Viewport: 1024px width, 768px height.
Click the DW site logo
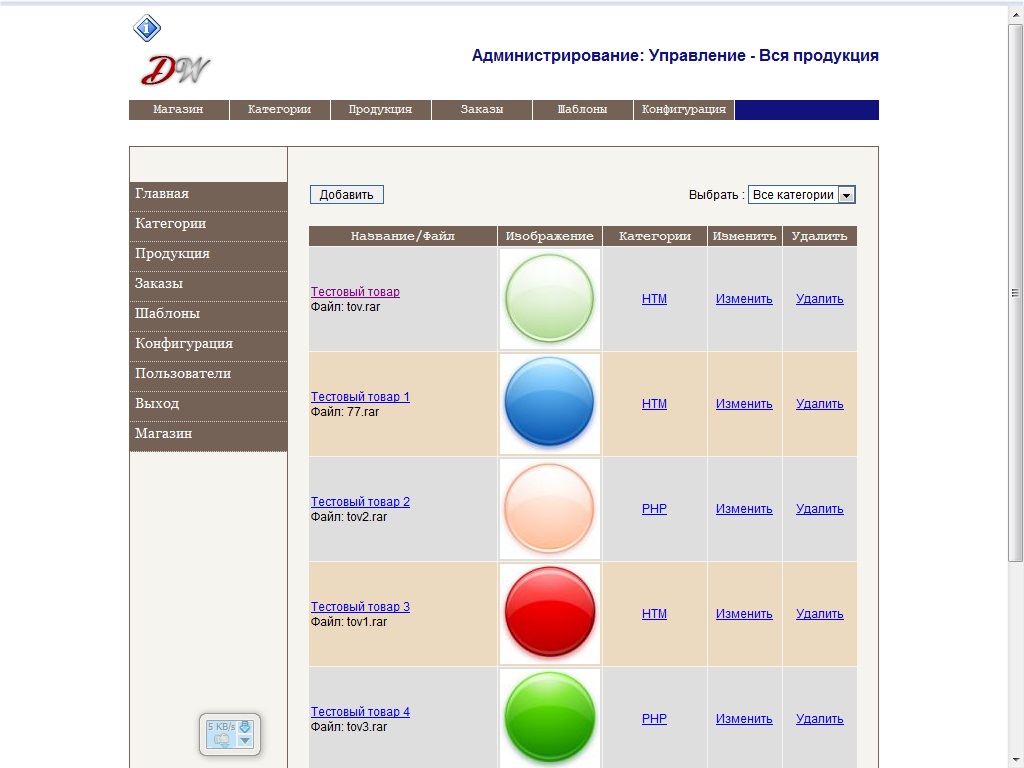[x=175, y=70]
